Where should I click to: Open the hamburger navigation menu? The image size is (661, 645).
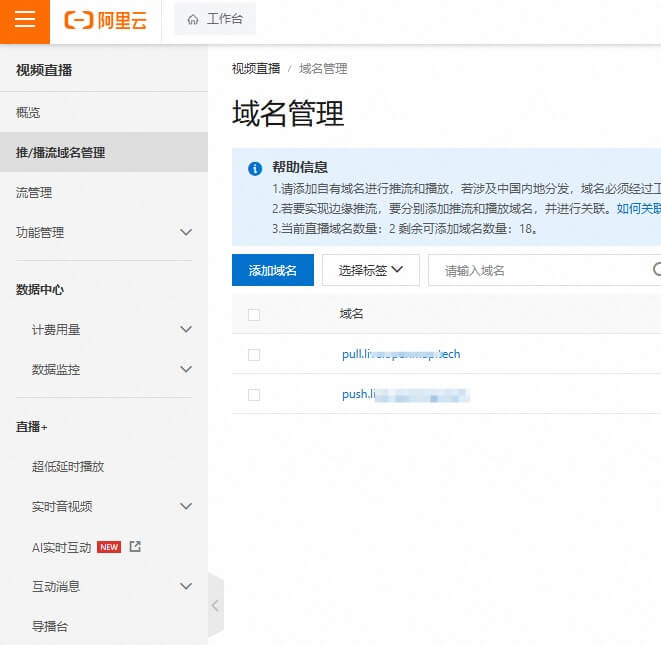click(x=25, y=21)
